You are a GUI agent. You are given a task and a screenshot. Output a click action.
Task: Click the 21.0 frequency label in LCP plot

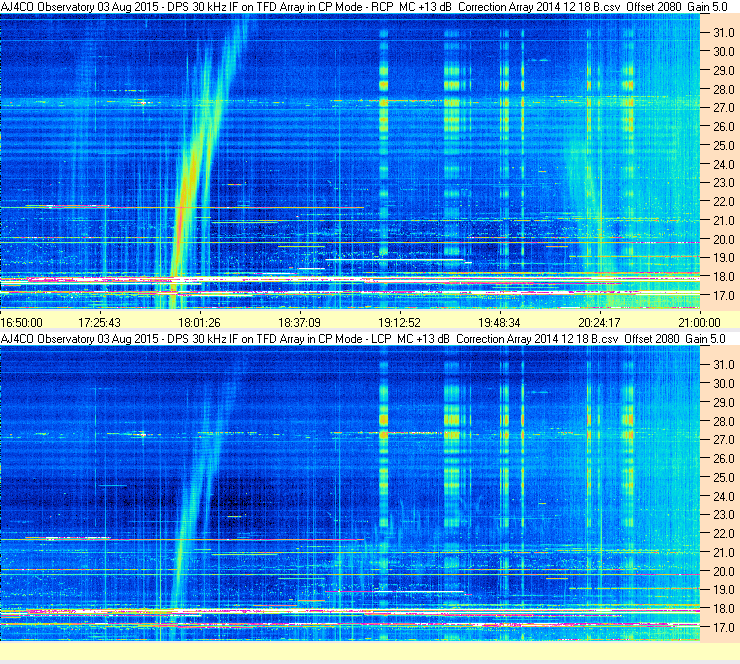pos(723,552)
